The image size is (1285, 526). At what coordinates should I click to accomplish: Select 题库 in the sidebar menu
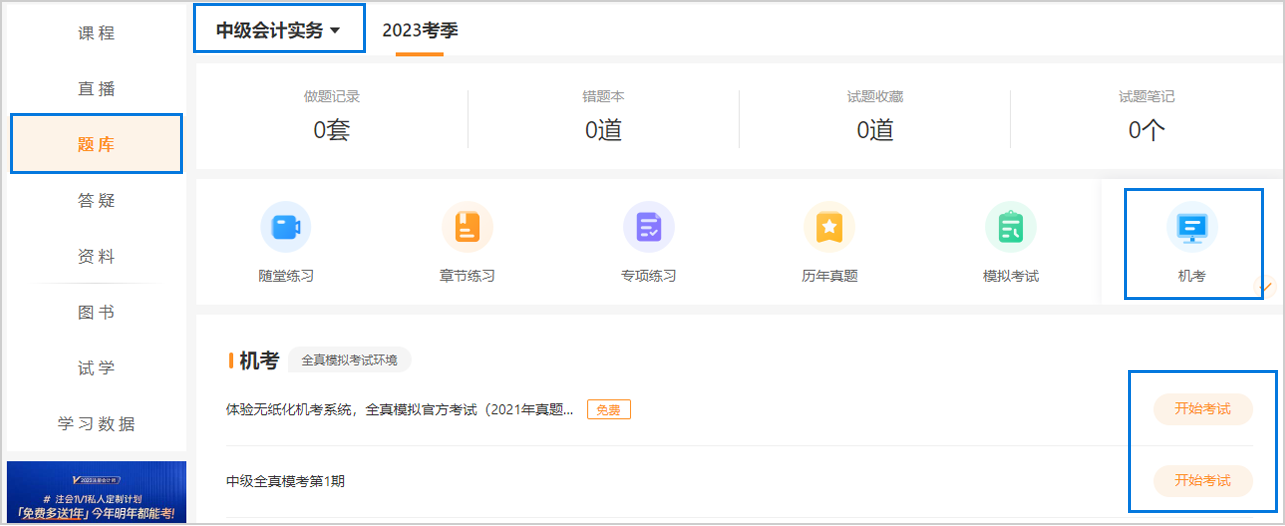coord(96,145)
